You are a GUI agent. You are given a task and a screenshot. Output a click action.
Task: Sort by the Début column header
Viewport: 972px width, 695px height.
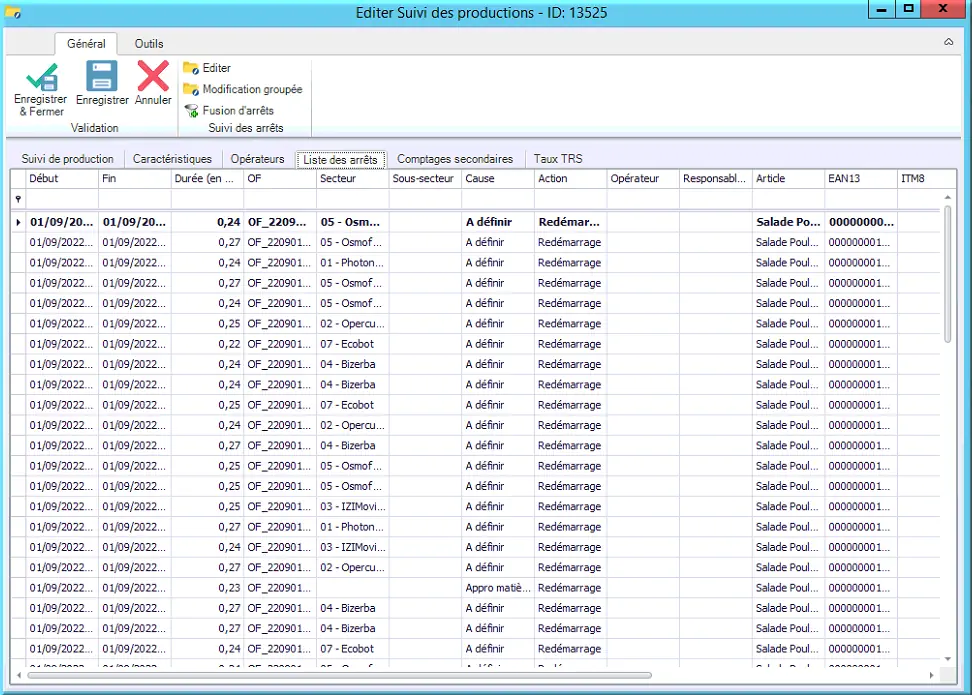coord(62,179)
